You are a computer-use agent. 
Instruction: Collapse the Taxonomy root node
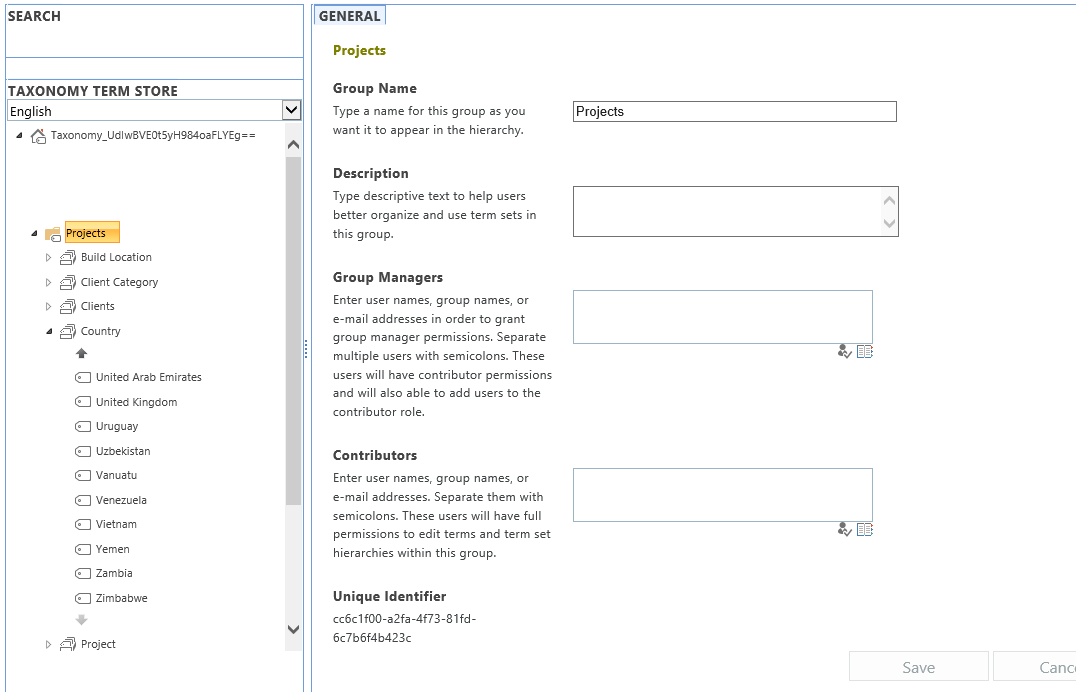(19, 136)
